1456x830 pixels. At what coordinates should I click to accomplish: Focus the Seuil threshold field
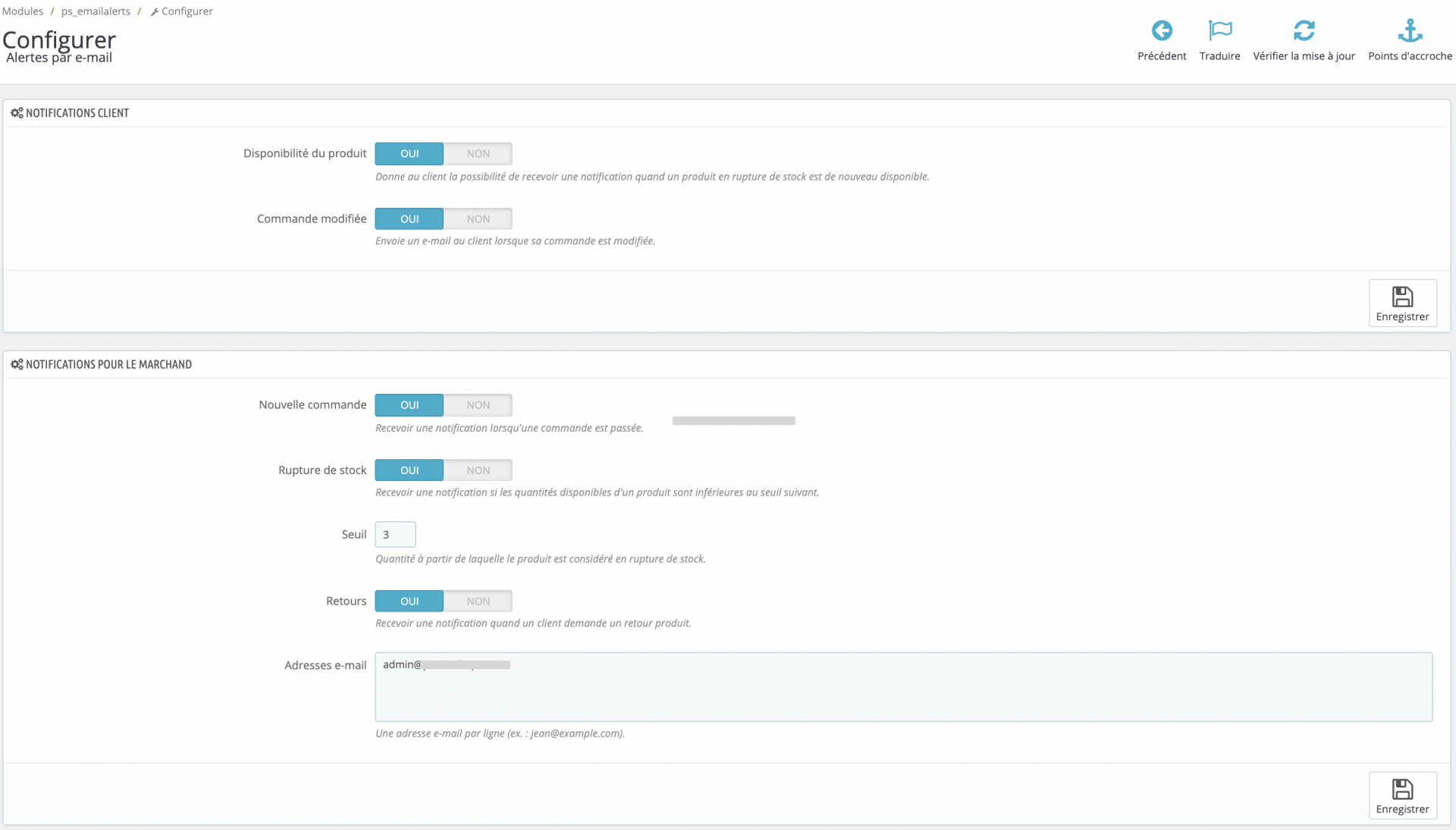coord(395,535)
